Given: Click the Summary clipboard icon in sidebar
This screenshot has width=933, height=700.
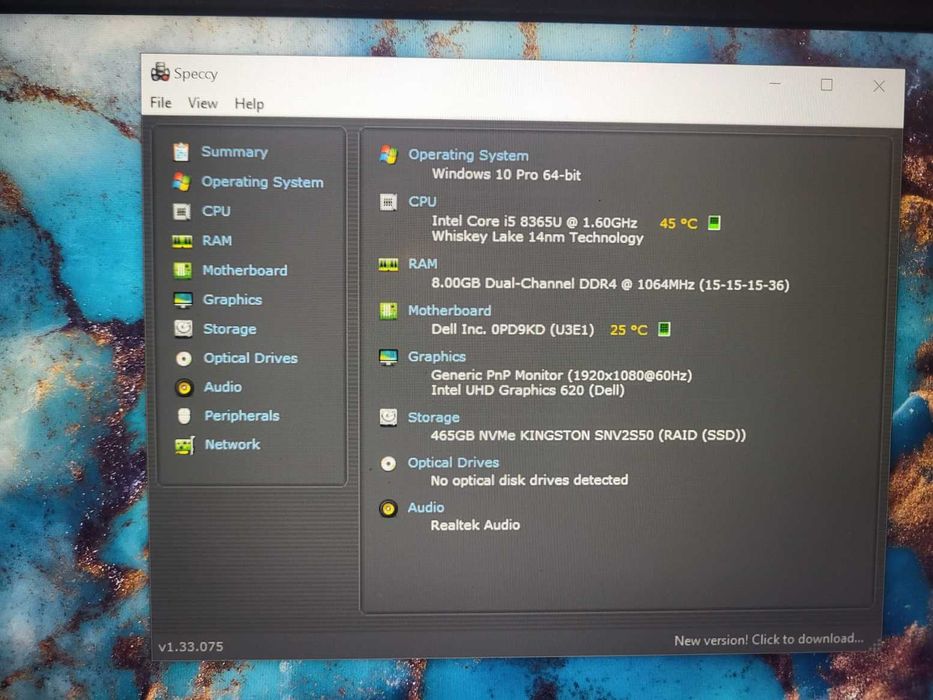Looking at the screenshot, I should (x=181, y=152).
